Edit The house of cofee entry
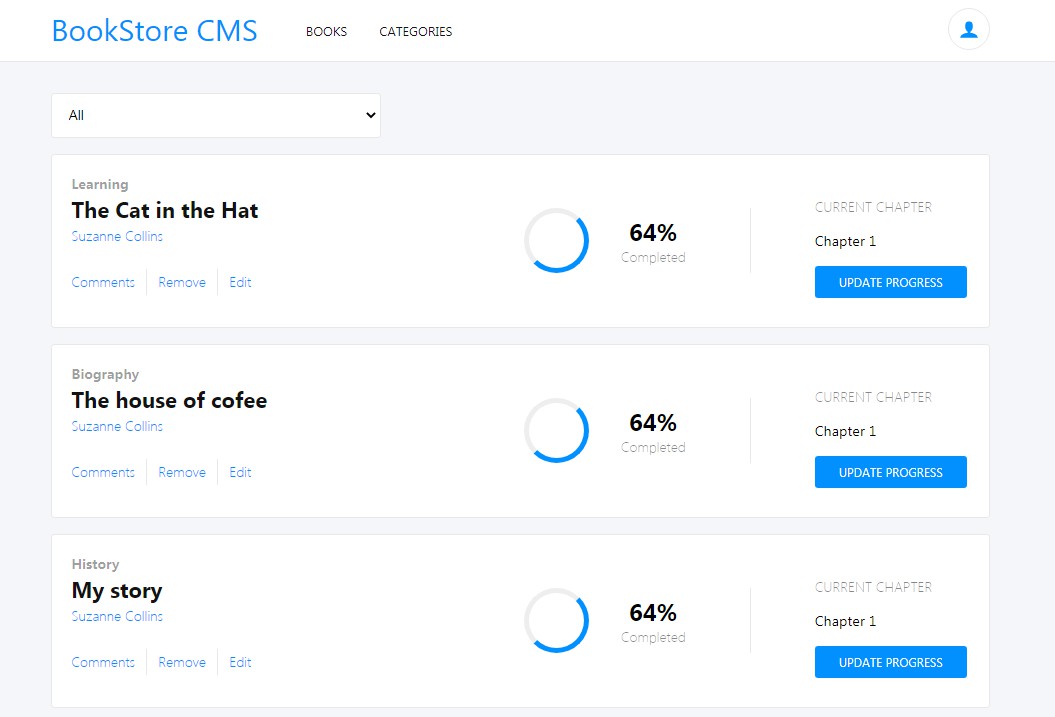1055x717 pixels. click(240, 473)
